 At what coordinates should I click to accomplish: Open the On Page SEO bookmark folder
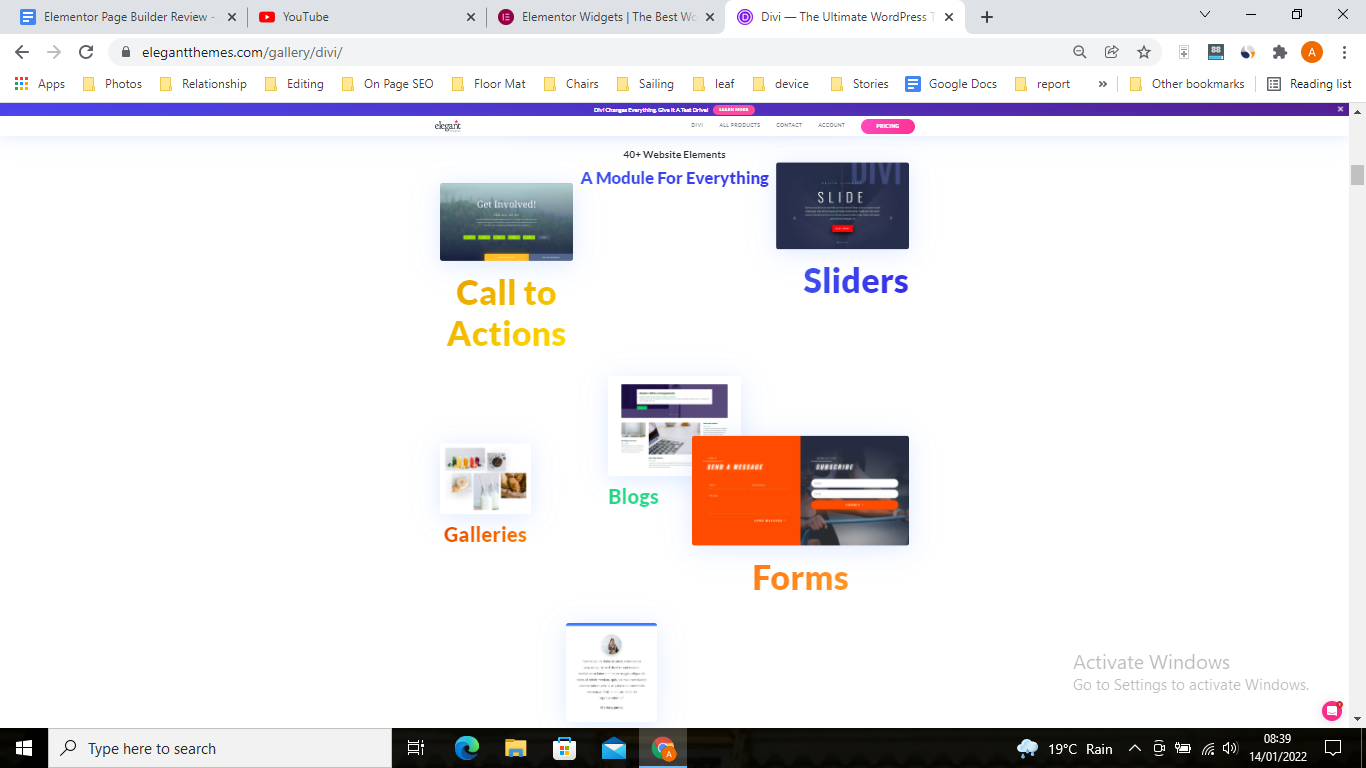pyautogui.click(x=387, y=84)
